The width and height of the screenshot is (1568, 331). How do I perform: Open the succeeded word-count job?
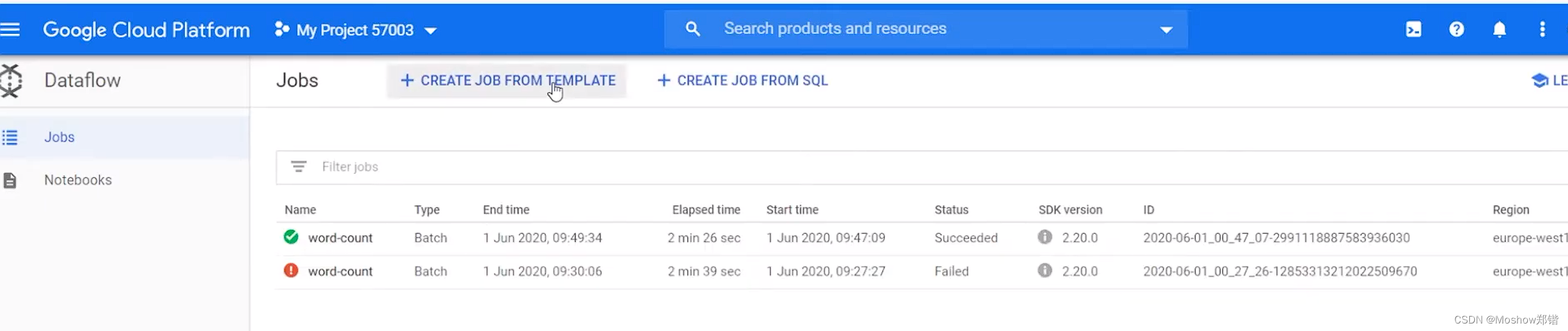click(340, 238)
